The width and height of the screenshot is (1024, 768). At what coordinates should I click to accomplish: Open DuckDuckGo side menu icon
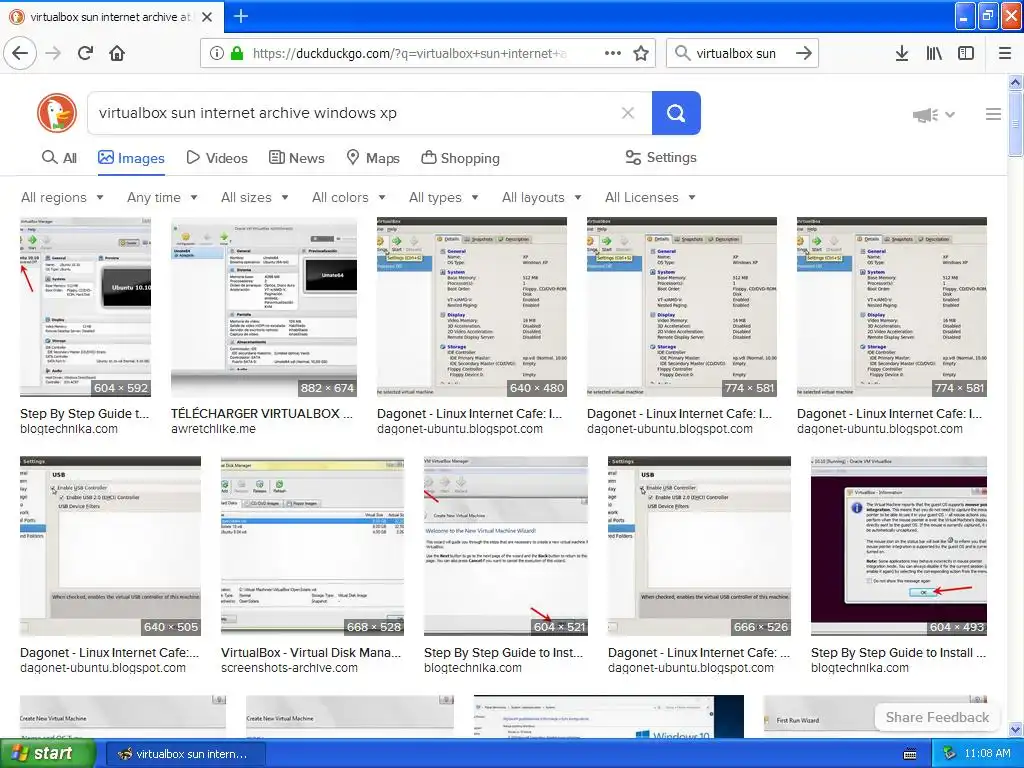993,114
